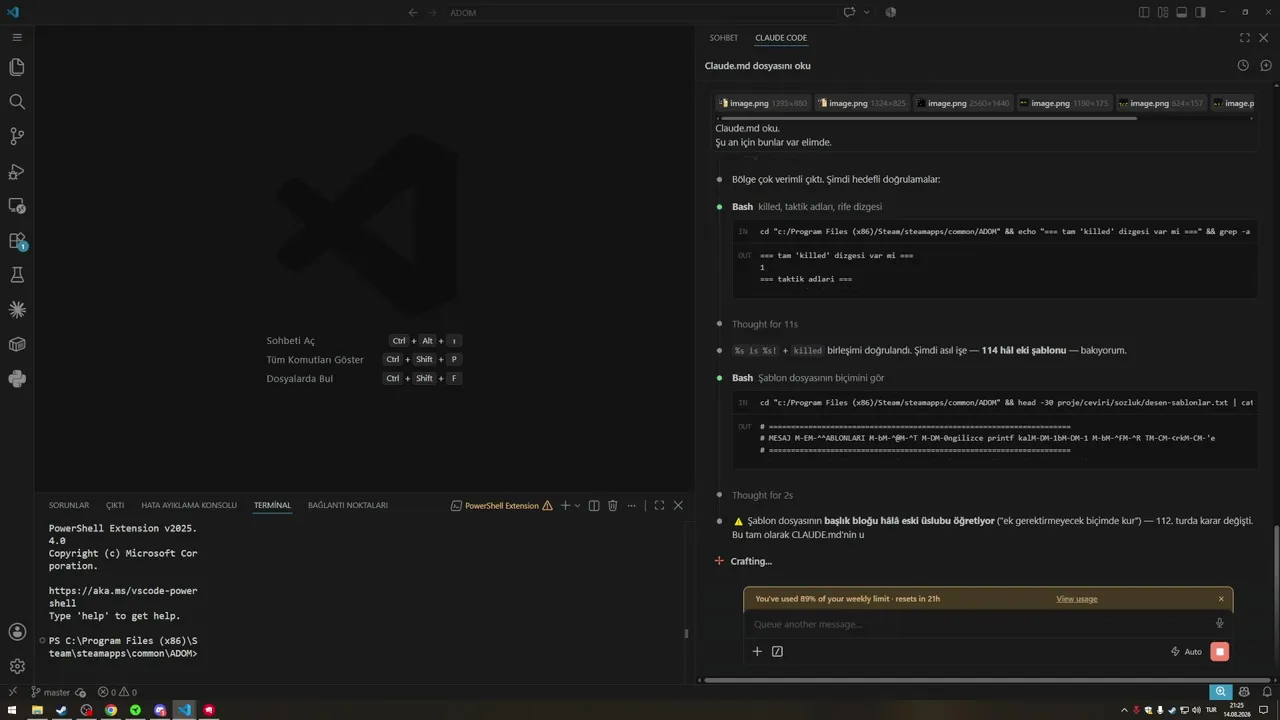This screenshot has height=720, width=1280.
Task: Open Chrome from Windows taskbar
Action: (x=111, y=710)
